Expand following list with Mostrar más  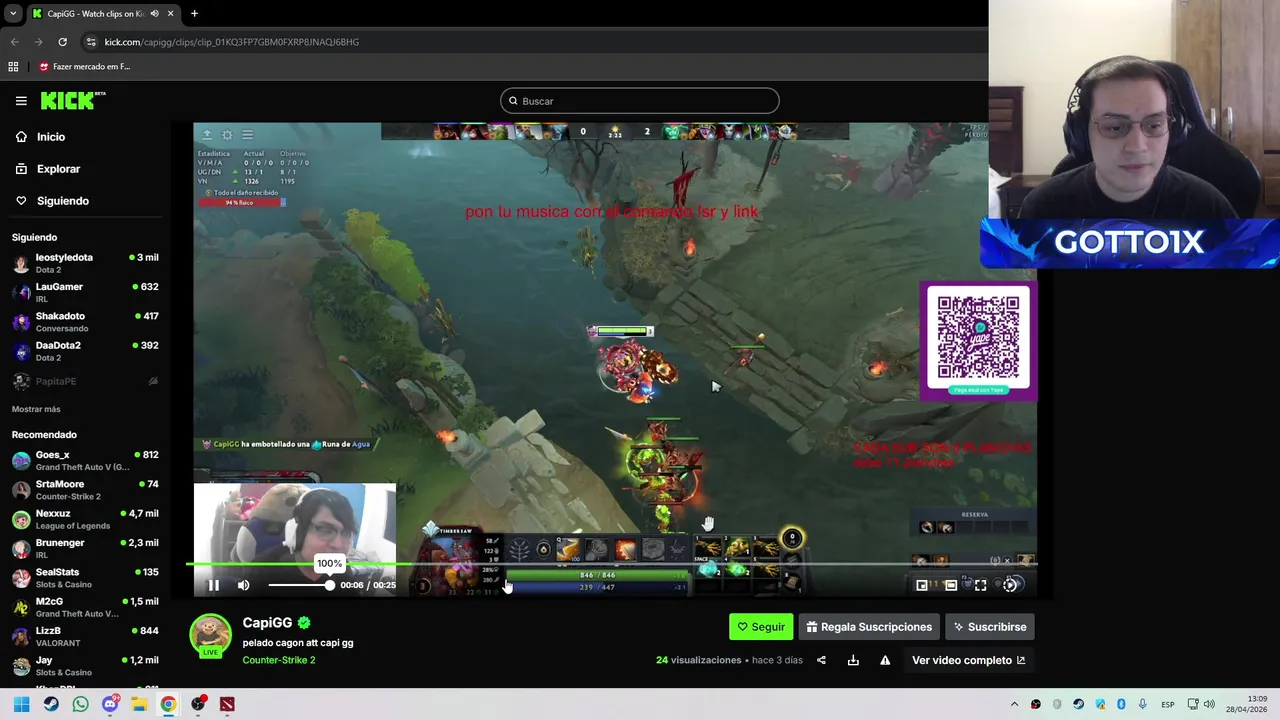pos(36,409)
